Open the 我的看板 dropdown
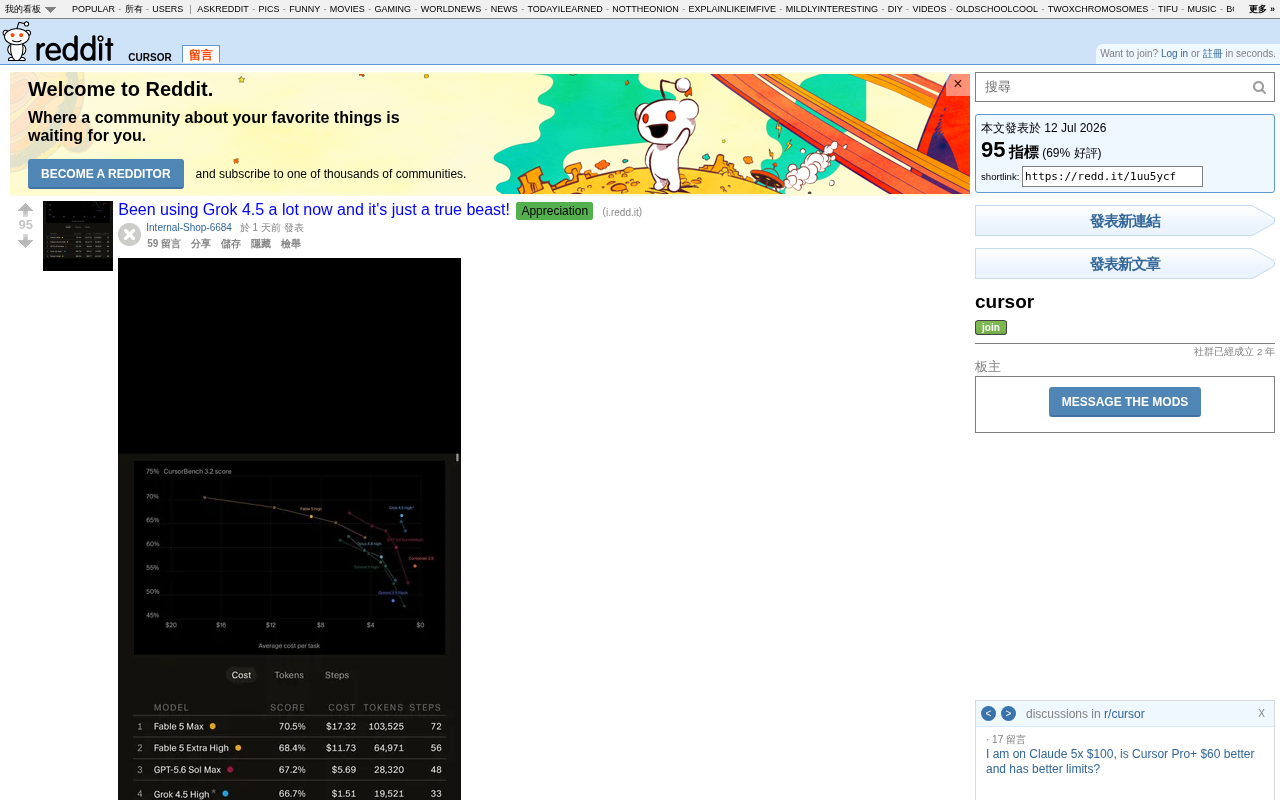 [x=30, y=9]
